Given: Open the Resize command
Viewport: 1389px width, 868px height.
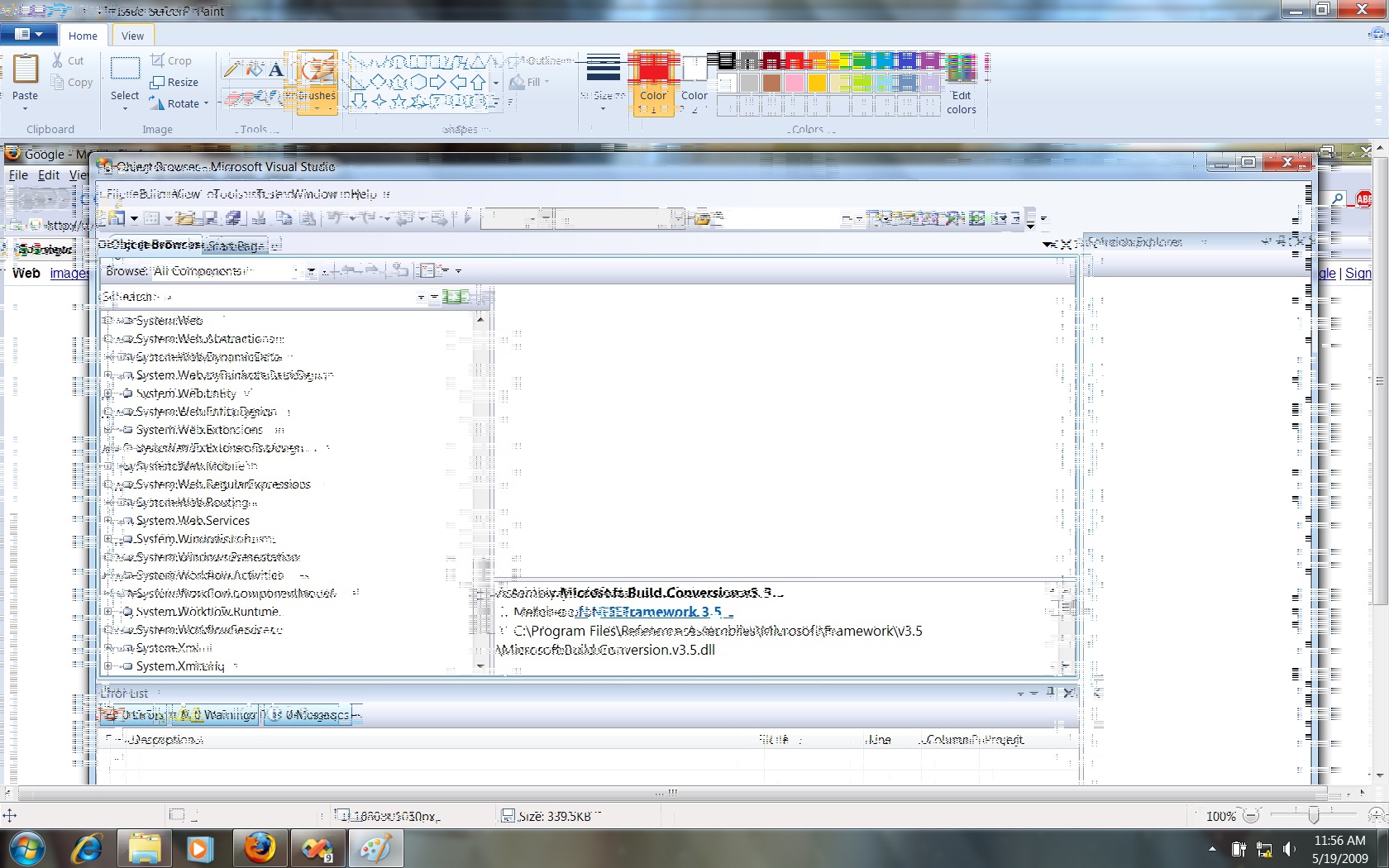Looking at the screenshot, I should pyautogui.click(x=174, y=82).
